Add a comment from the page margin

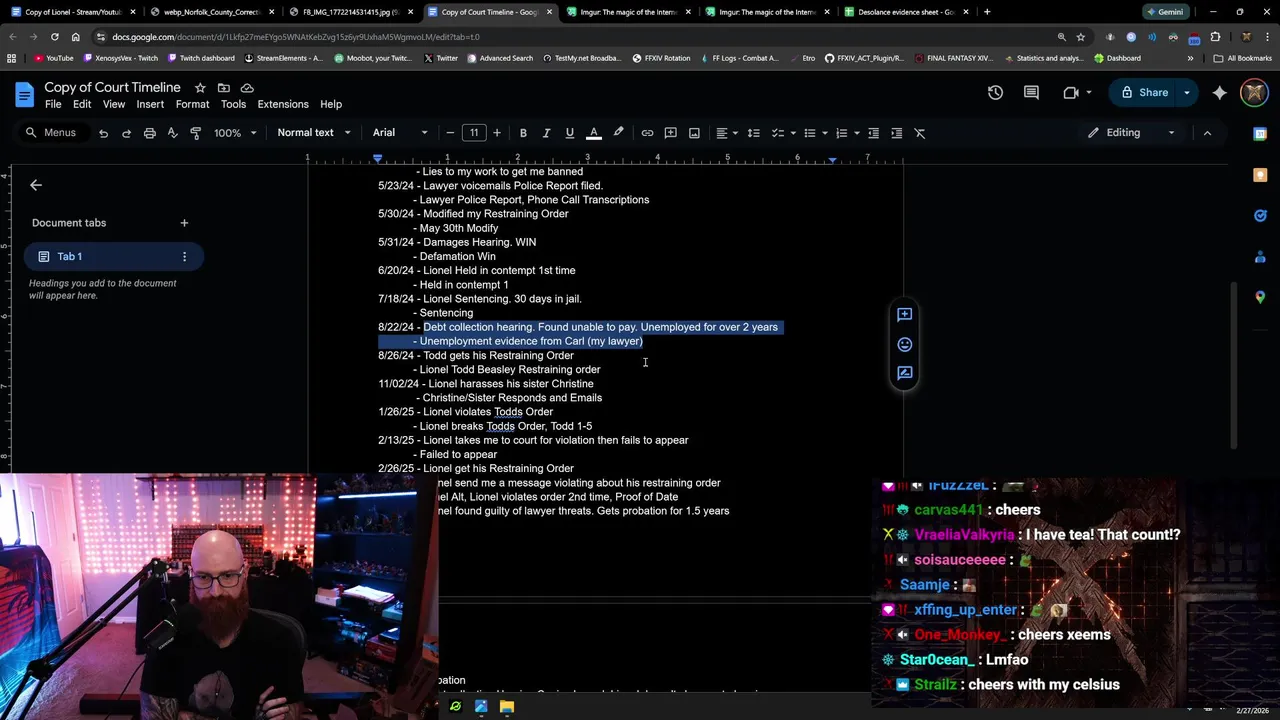905,314
